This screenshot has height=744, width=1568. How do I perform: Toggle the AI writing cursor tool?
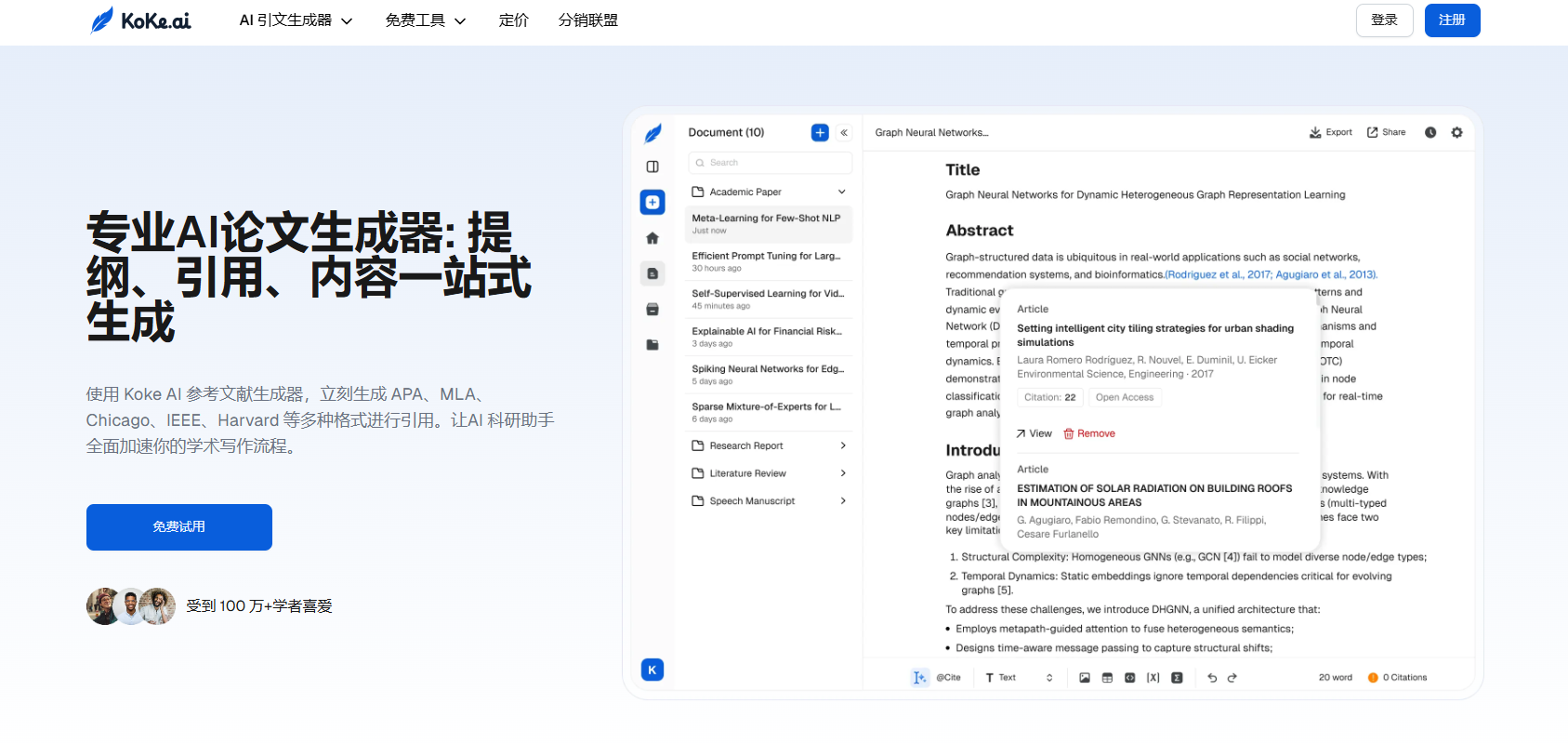pyautogui.click(x=919, y=678)
